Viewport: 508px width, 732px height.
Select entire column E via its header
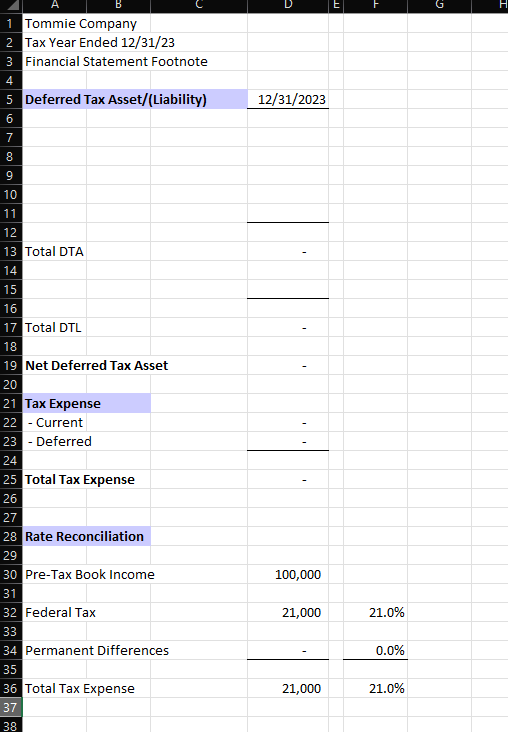(336, 6)
